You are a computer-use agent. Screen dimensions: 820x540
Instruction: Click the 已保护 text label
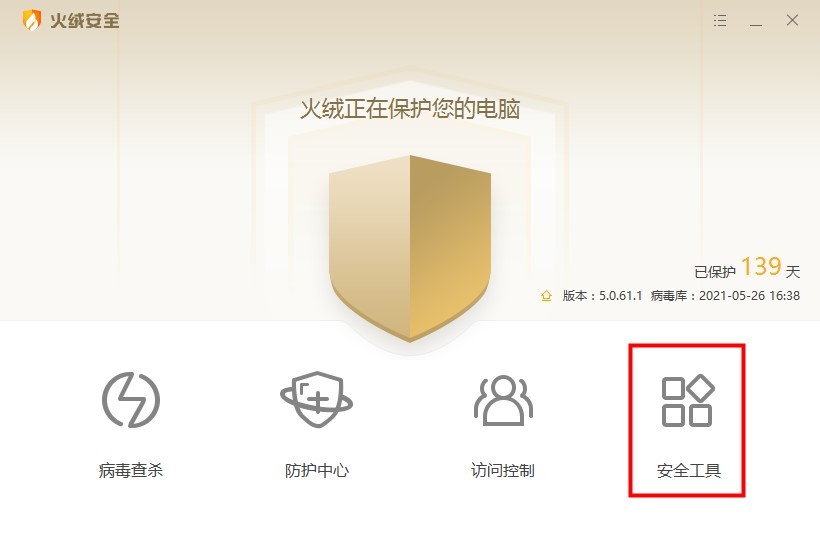click(x=715, y=272)
